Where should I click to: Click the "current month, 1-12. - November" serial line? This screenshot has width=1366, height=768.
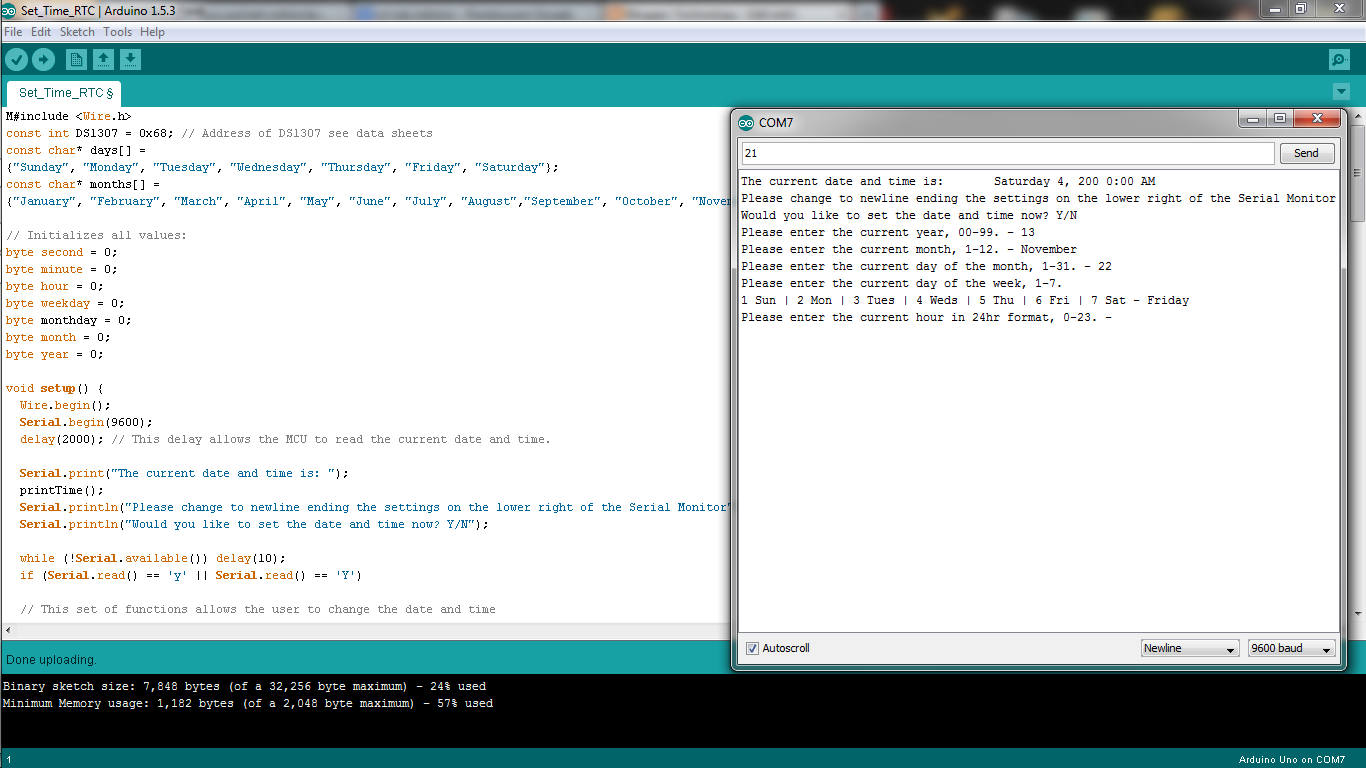tap(909, 250)
